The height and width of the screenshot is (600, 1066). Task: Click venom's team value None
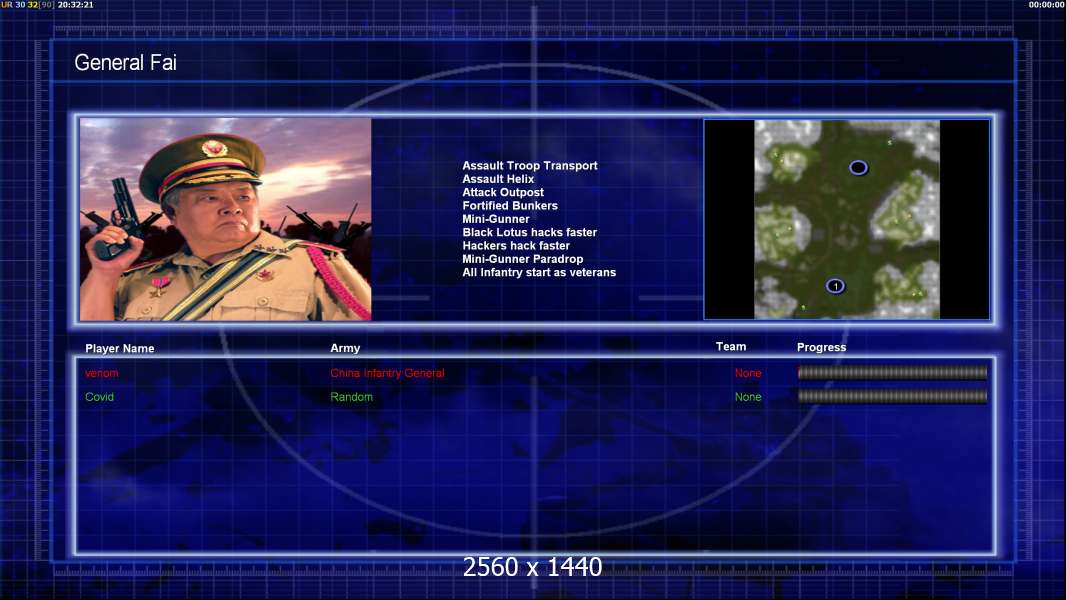tap(748, 373)
